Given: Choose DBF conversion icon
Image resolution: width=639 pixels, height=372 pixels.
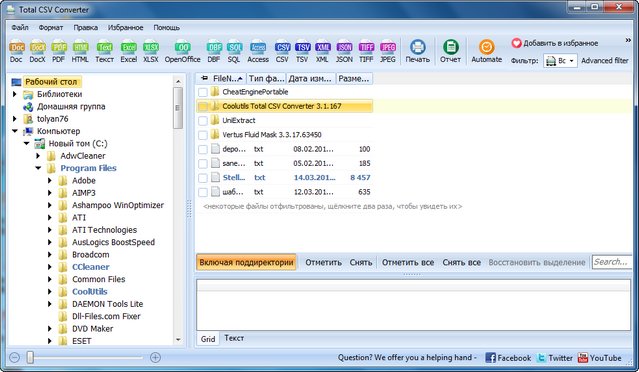Looking at the screenshot, I should click(214, 52).
